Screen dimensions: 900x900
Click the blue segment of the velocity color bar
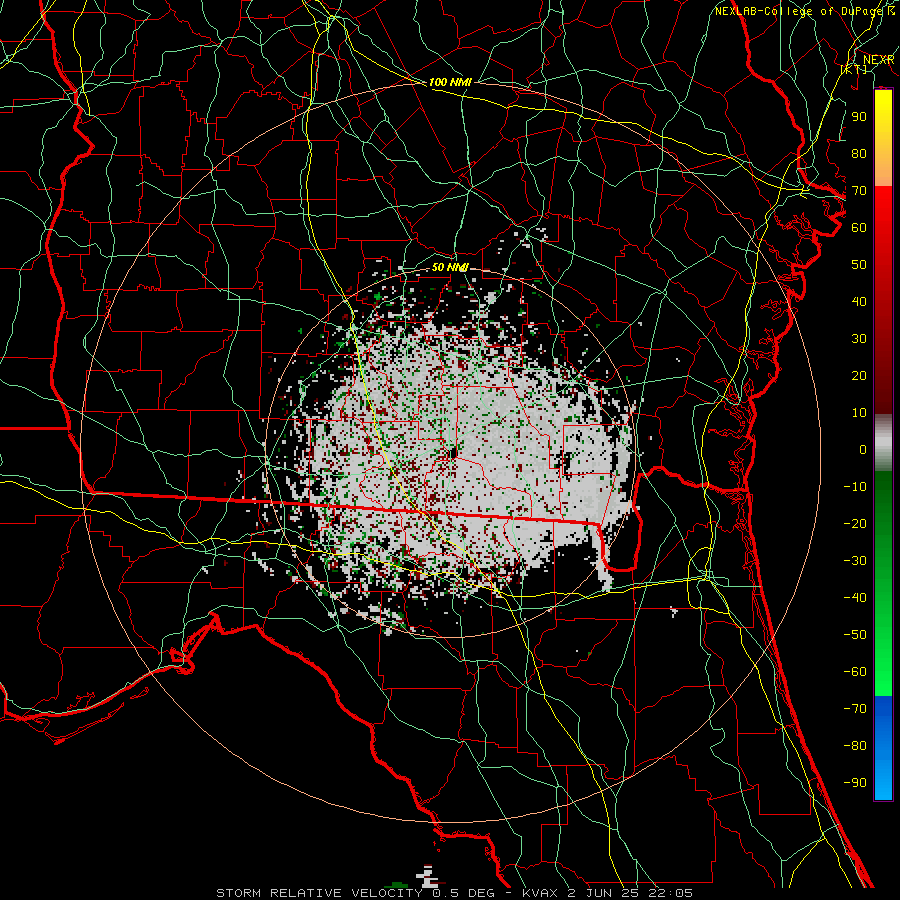coord(883,747)
